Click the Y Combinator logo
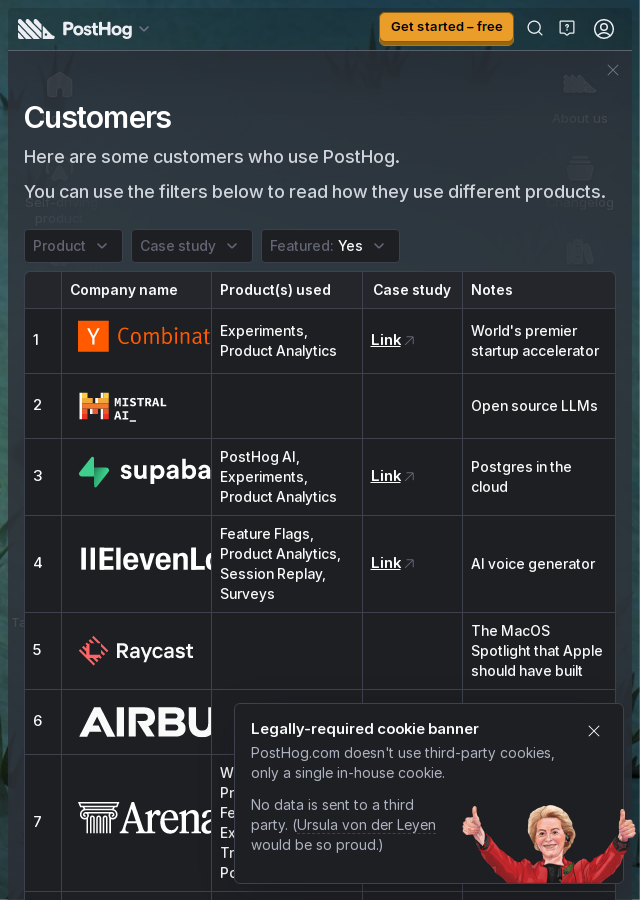 pyautogui.click(x=144, y=336)
